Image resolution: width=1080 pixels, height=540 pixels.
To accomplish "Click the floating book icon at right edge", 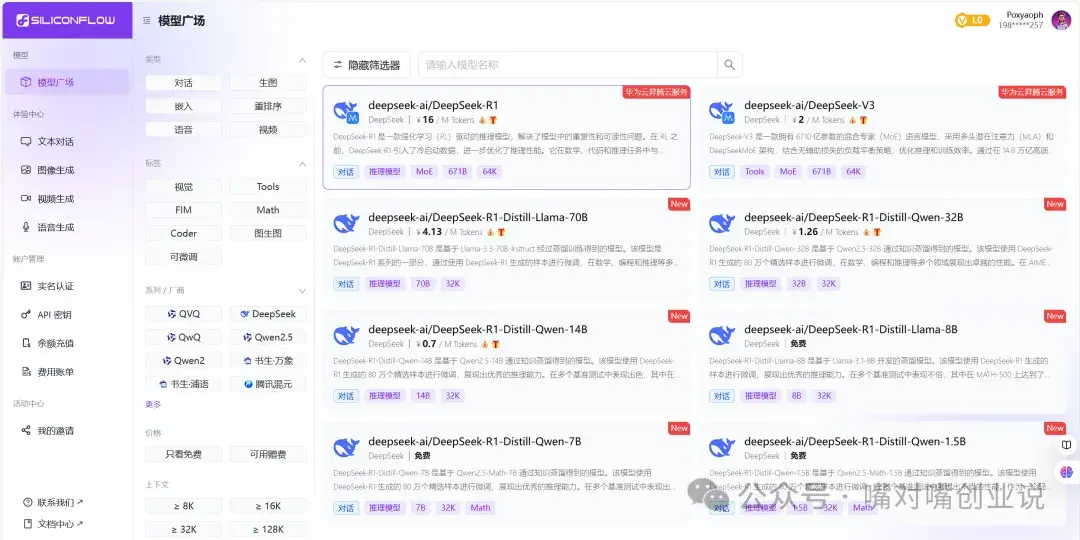I will 1067,445.
